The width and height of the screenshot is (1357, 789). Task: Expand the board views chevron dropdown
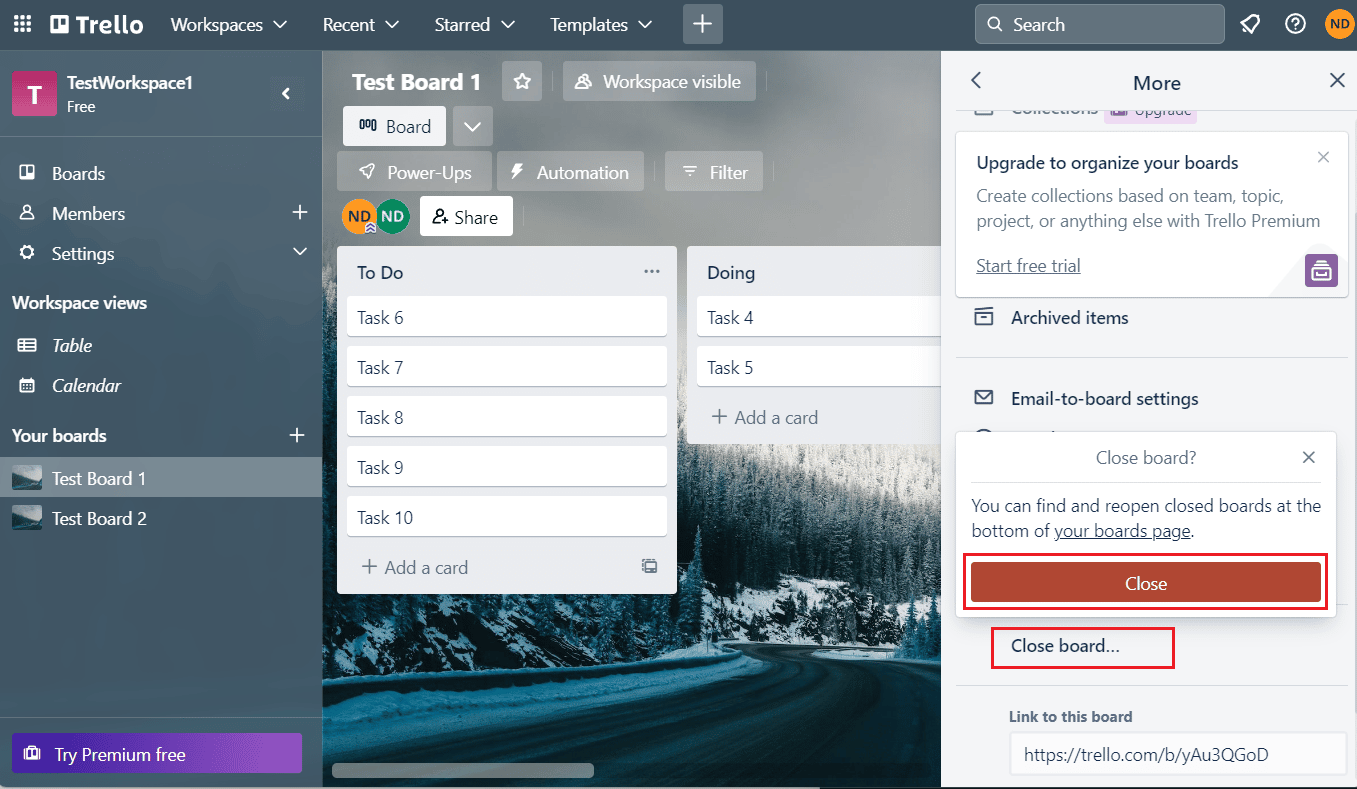point(473,127)
